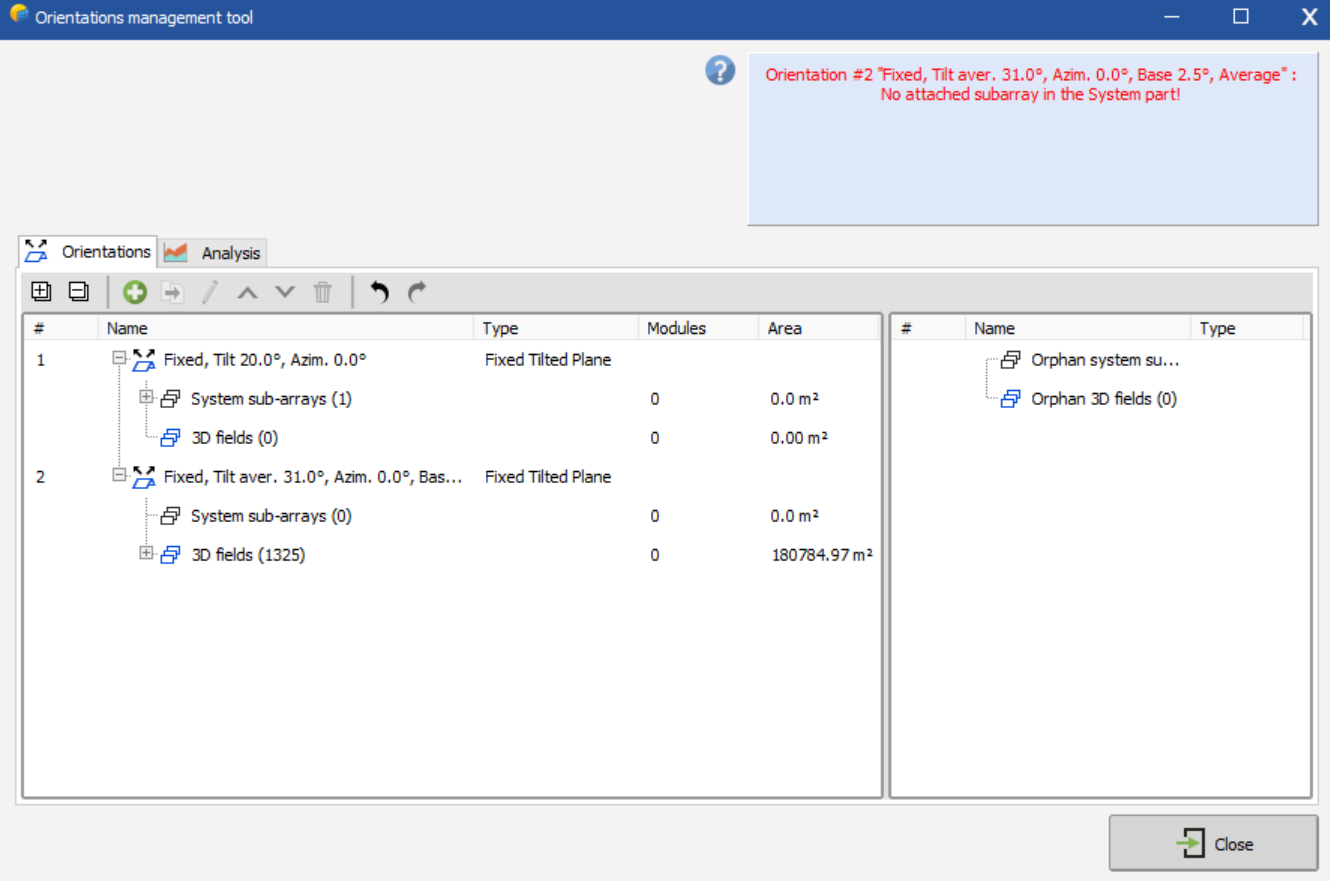Screen dimensions: 1330x881
Task: Click orientation icon of Tilt aver. 31.0° row
Action: [x=145, y=477]
